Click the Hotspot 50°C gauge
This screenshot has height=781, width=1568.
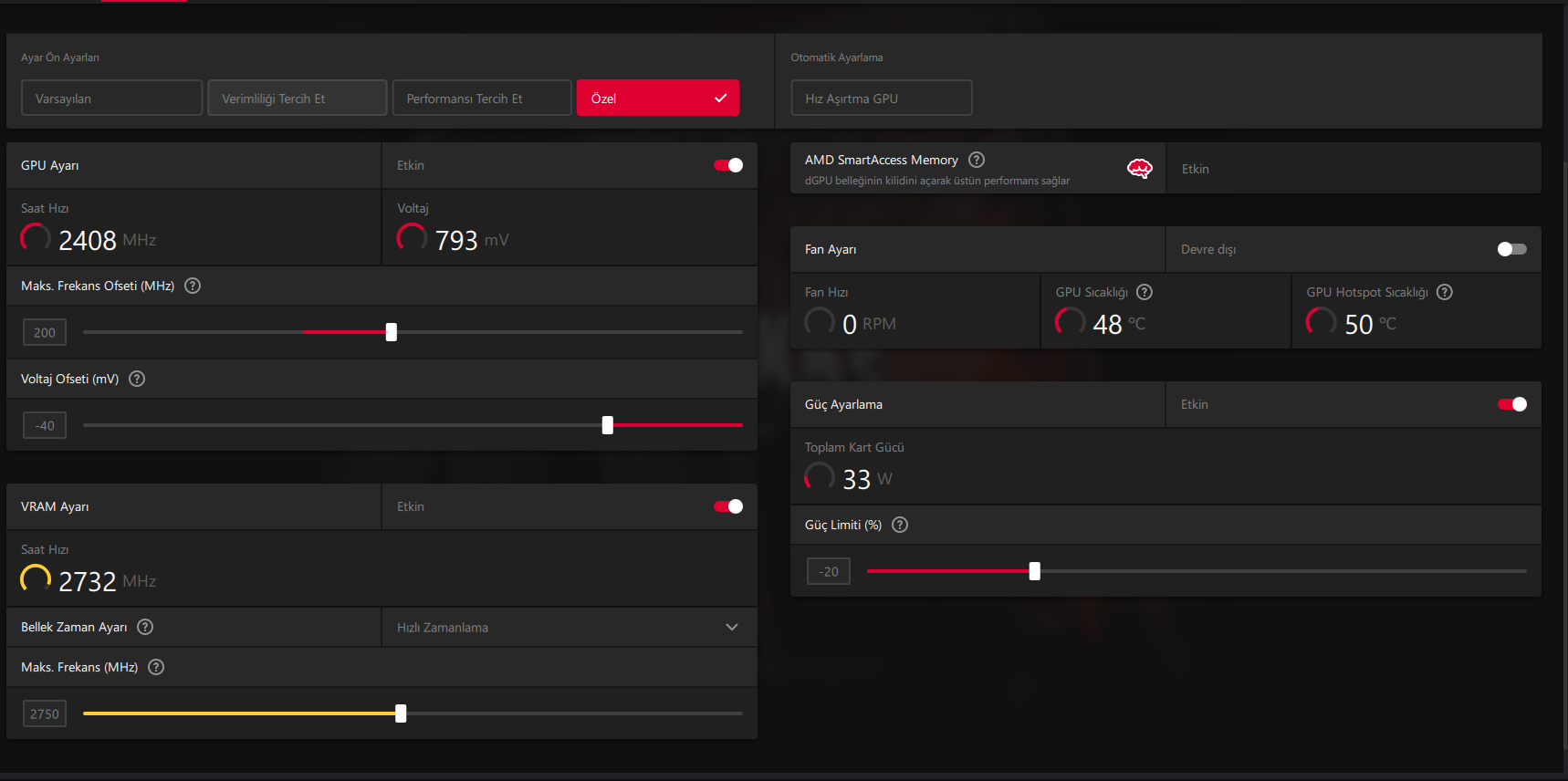(x=1321, y=322)
